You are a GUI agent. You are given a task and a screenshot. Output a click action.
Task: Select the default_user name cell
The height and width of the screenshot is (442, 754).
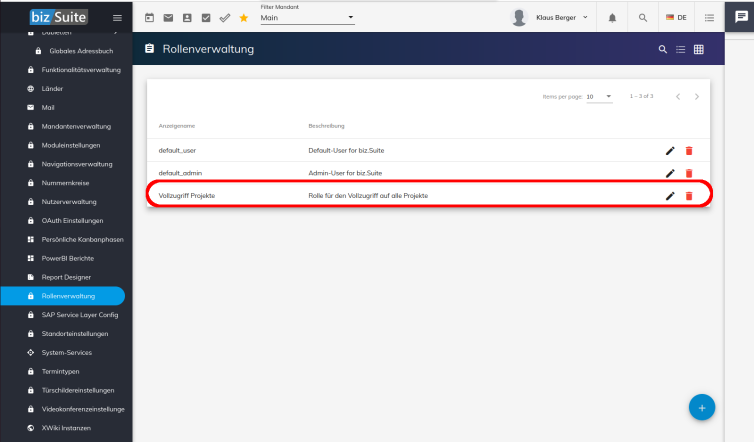pyautogui.click(x=177, y=151)
